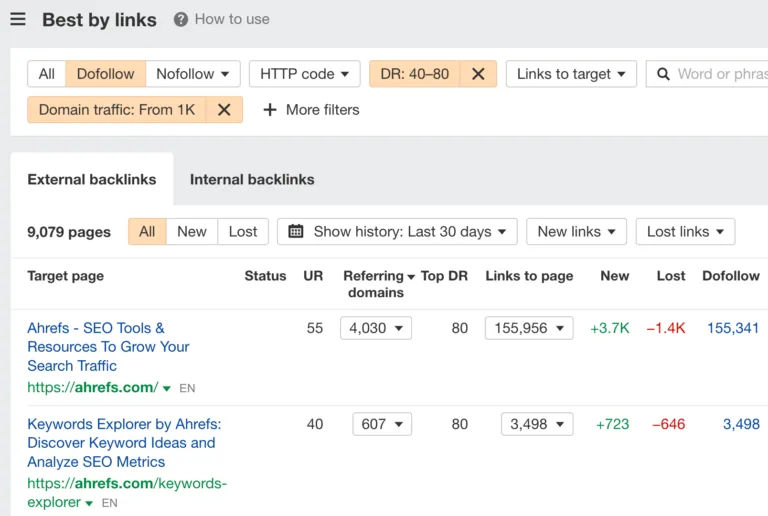Sort by Referring domains column

coord(378,284)
